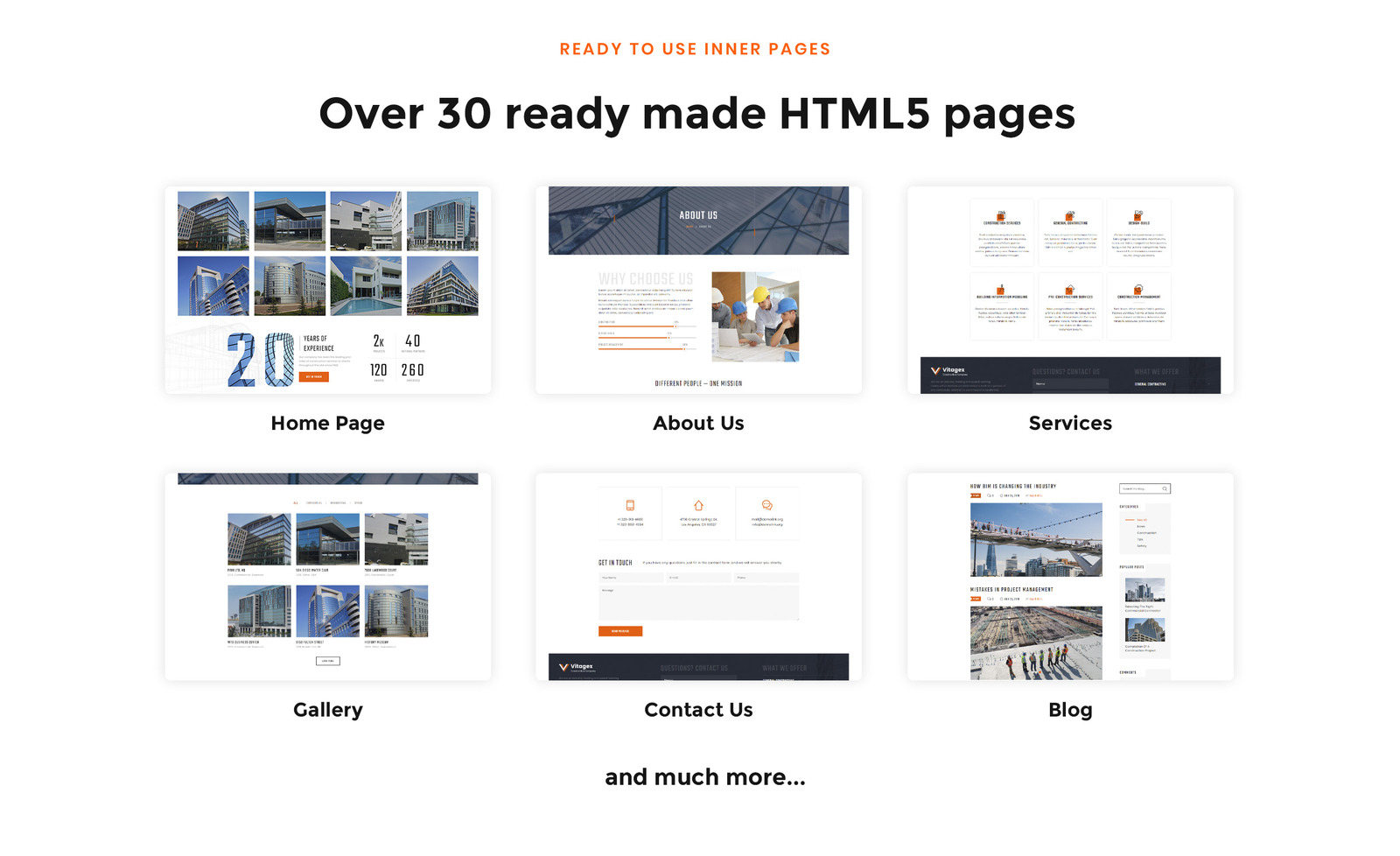1400x856 pixels.
Task: Click the Send Message button on Contact Us
Action: pos(620,631)
